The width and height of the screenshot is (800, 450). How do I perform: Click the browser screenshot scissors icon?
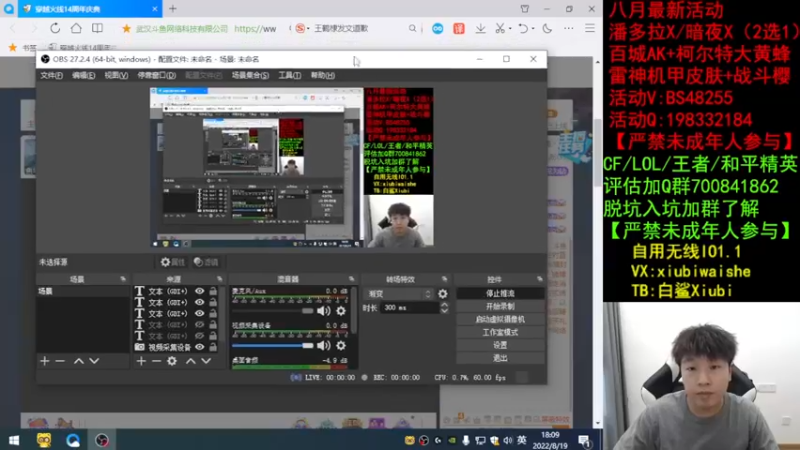(x=500, y=29)
